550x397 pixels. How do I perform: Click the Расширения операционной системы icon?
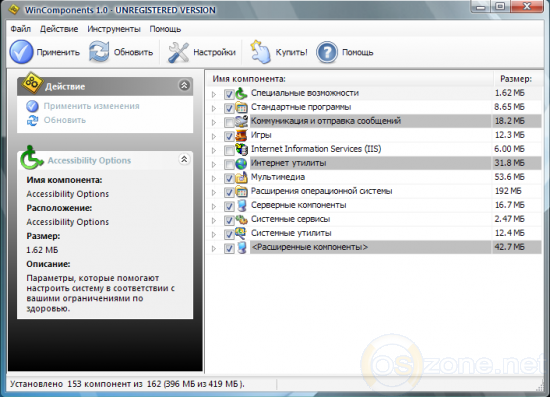click(241, 191)
